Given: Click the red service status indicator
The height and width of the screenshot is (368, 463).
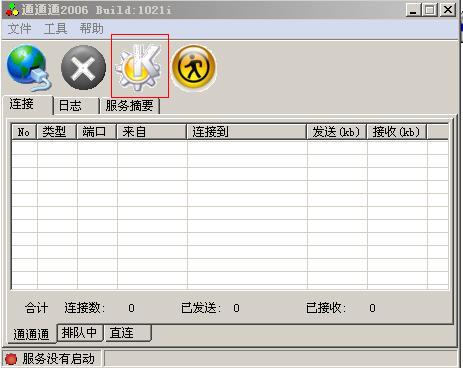Looking at the screenshot, I should point(11,359).
